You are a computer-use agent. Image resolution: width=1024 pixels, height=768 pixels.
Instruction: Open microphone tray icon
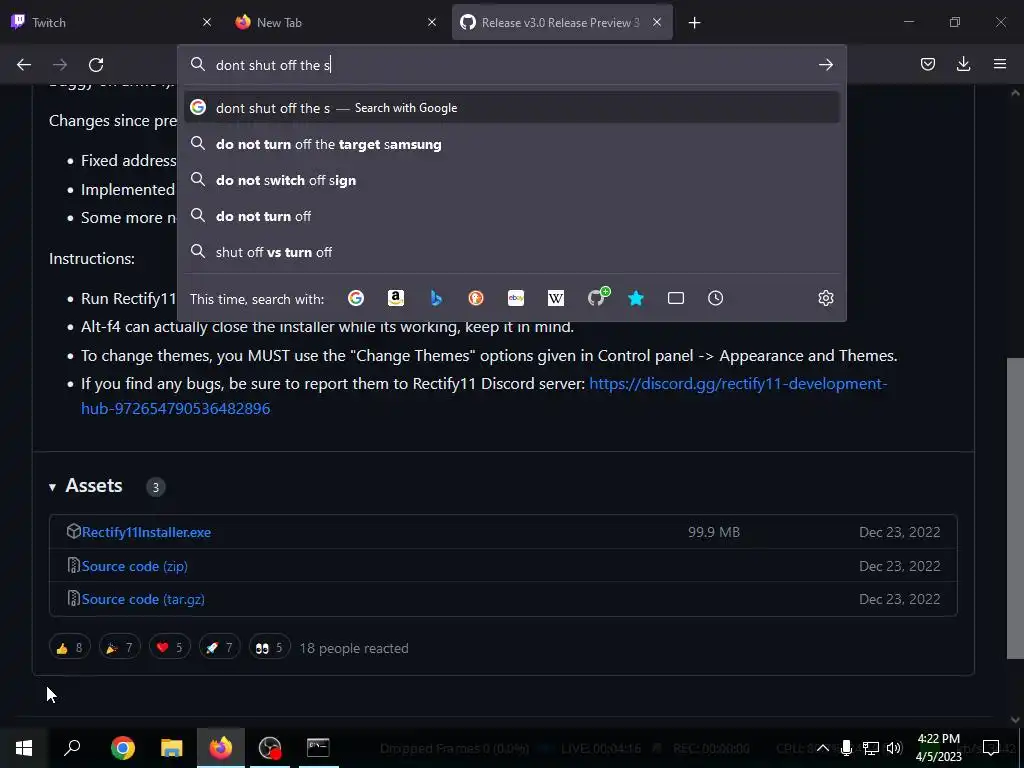tap(846, 748)
